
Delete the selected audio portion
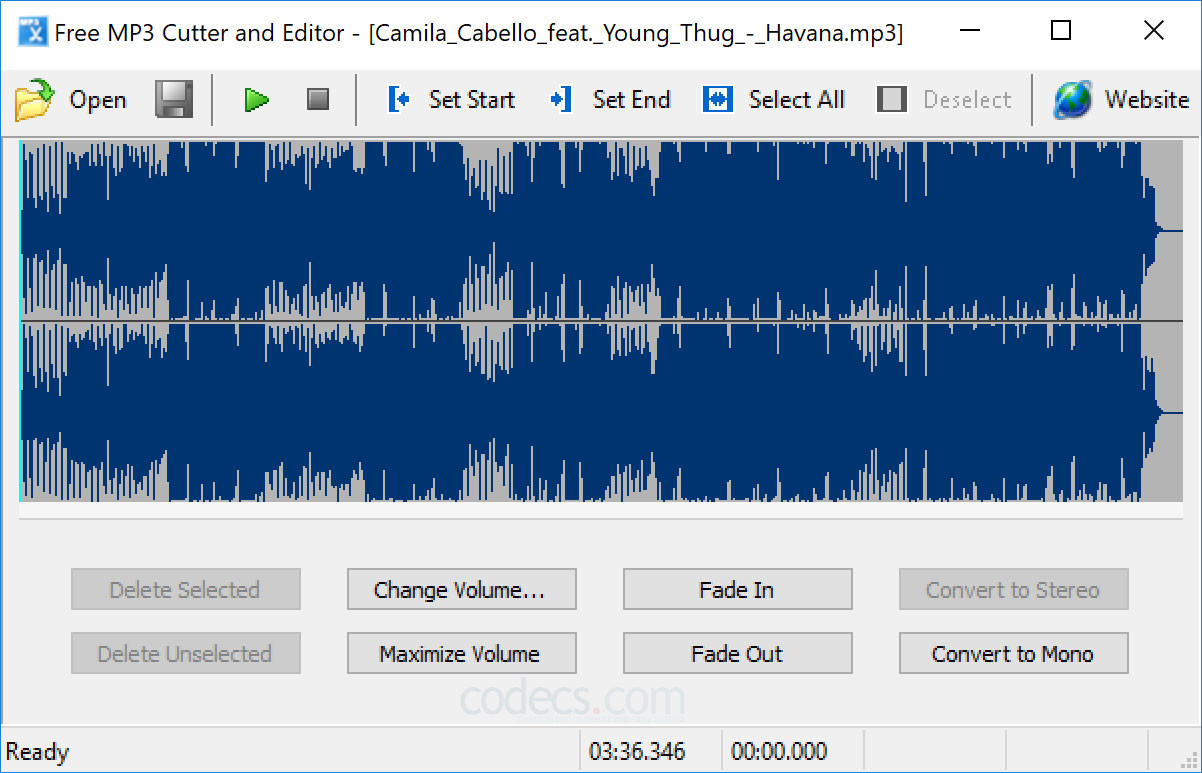(185, 589)
